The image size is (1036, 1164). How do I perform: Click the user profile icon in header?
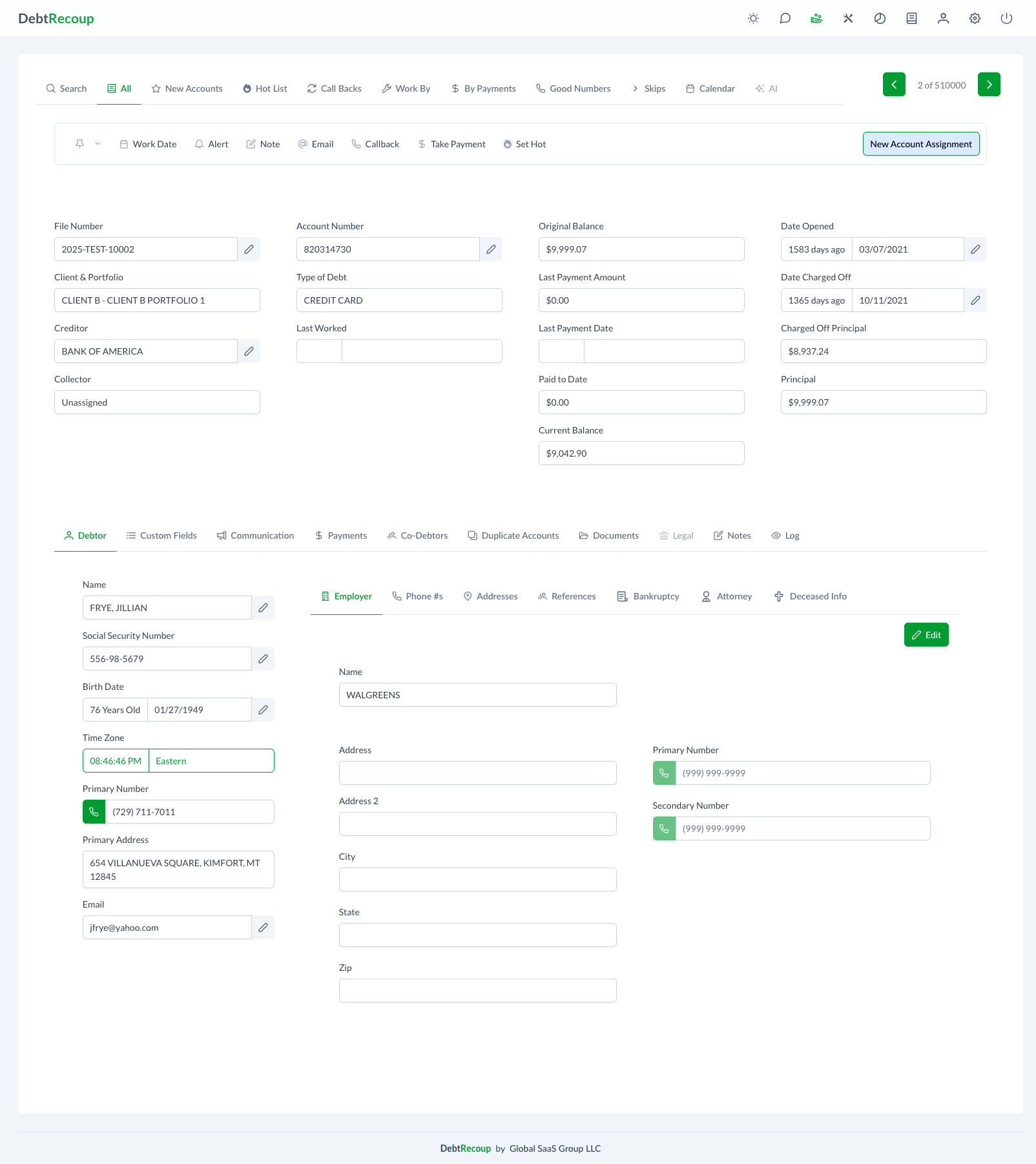(943, 19)
